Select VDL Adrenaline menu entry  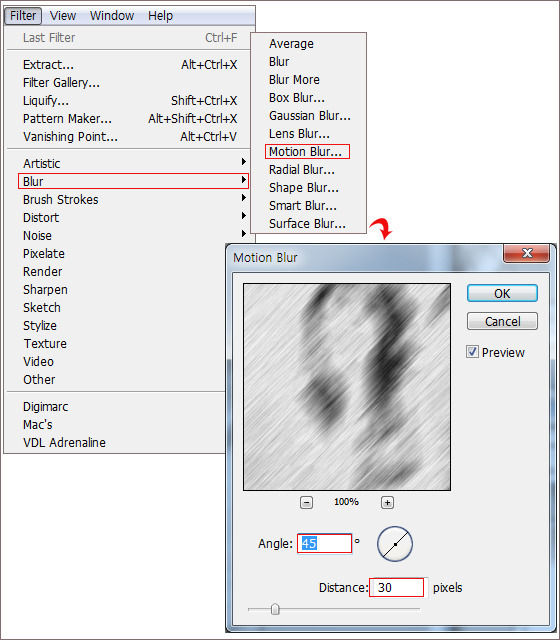click(64, 442)
